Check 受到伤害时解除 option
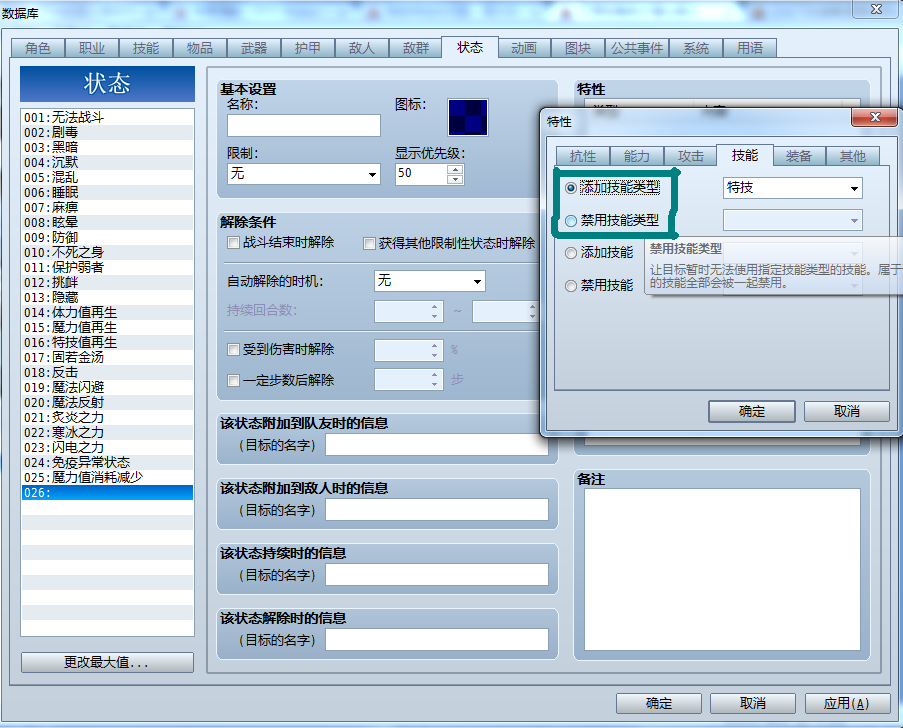This screenshot has width=903, height=728. point(233,350)
